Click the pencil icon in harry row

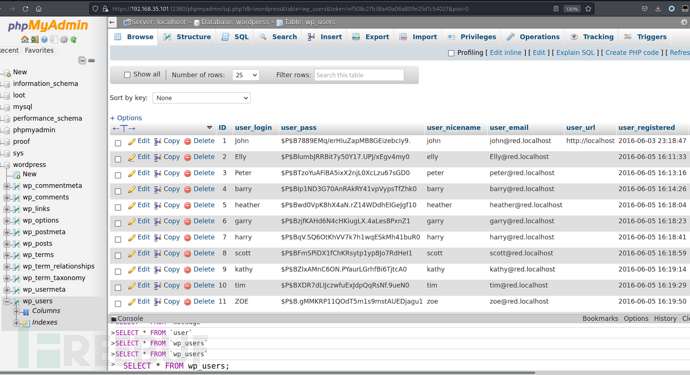[x=132, y=238]
